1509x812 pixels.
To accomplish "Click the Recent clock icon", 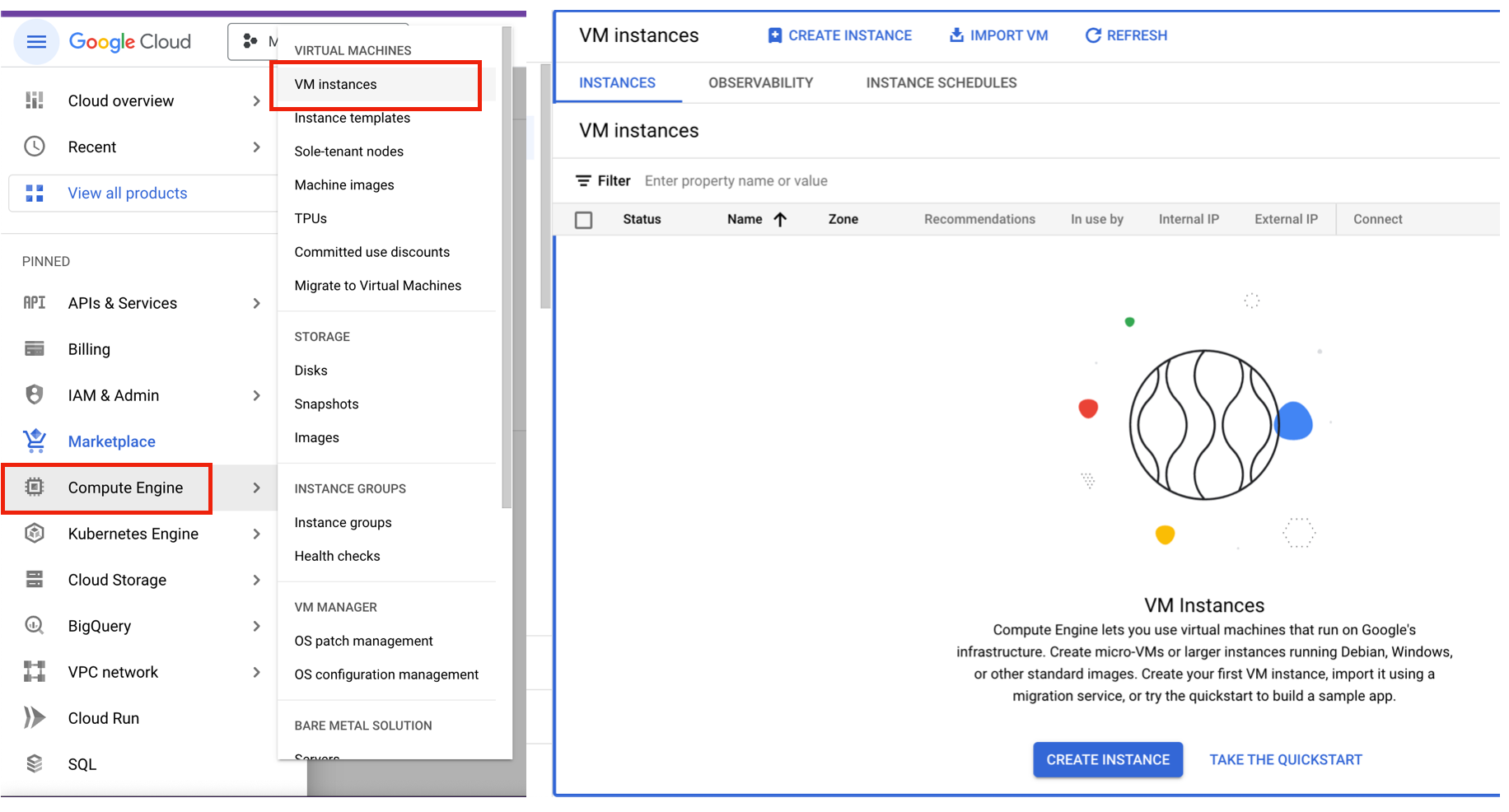I will 35,147.
